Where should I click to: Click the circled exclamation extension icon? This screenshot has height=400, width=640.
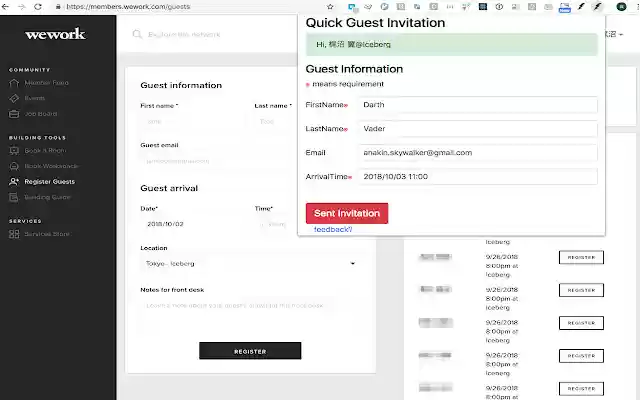pyautogui.click(x=499, y=7)
